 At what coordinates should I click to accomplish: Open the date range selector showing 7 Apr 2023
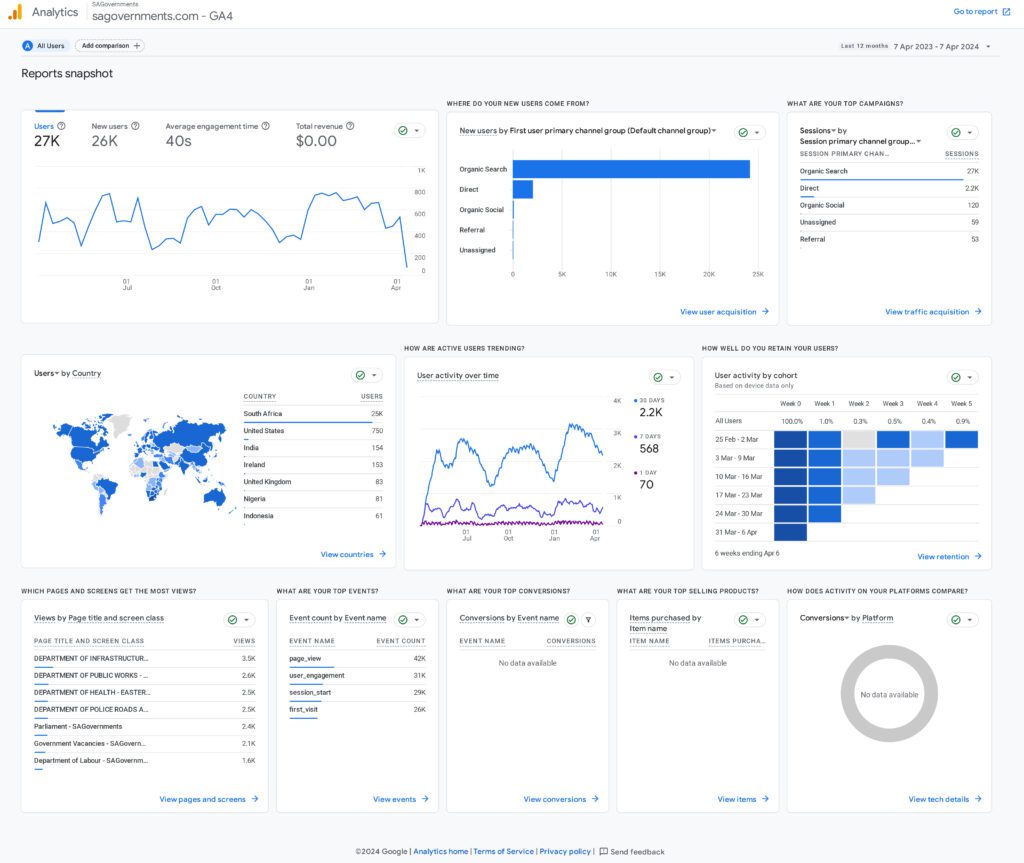pos(935,46)
